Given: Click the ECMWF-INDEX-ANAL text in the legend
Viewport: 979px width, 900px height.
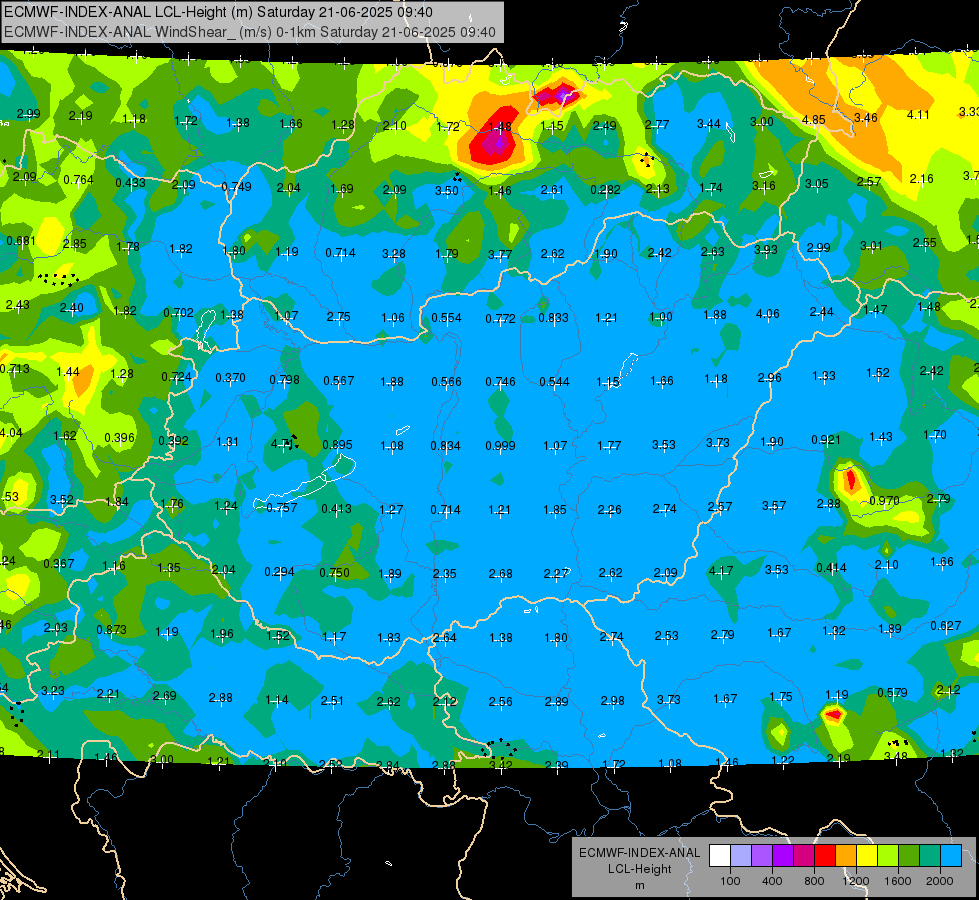Looking at the screenshot, I should pyautogui.click(x=640, y=853).
